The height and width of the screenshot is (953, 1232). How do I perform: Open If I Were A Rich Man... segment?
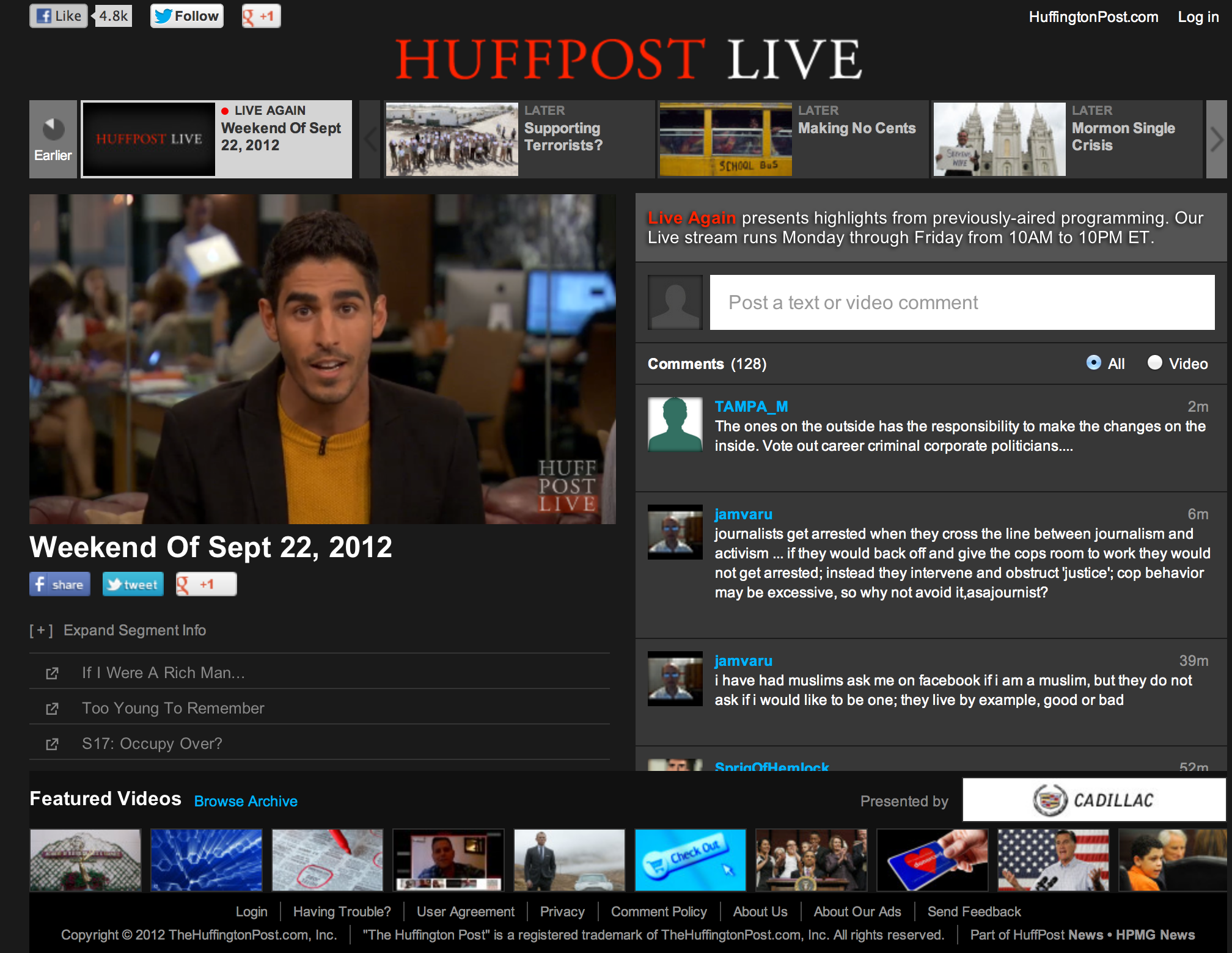click(163, 673)
